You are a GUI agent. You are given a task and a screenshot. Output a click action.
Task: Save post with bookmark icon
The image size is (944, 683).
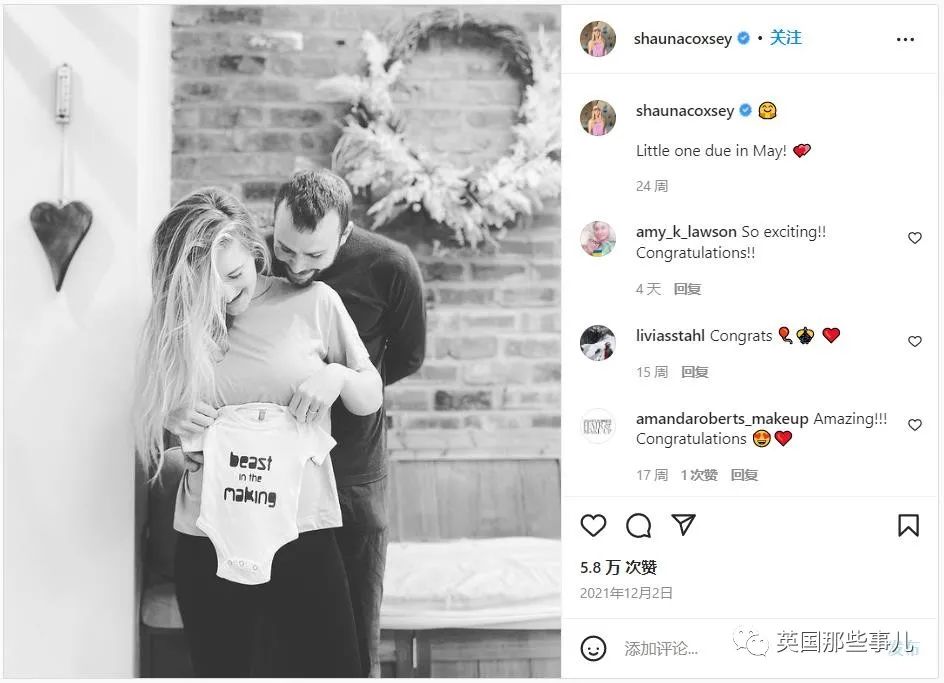tap(908, 525)
